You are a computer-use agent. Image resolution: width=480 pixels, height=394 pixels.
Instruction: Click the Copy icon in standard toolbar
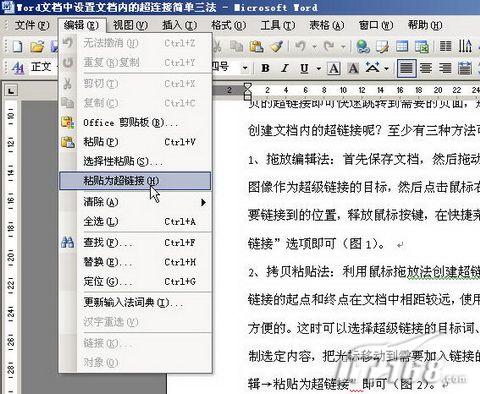click(x=236, y=46)
